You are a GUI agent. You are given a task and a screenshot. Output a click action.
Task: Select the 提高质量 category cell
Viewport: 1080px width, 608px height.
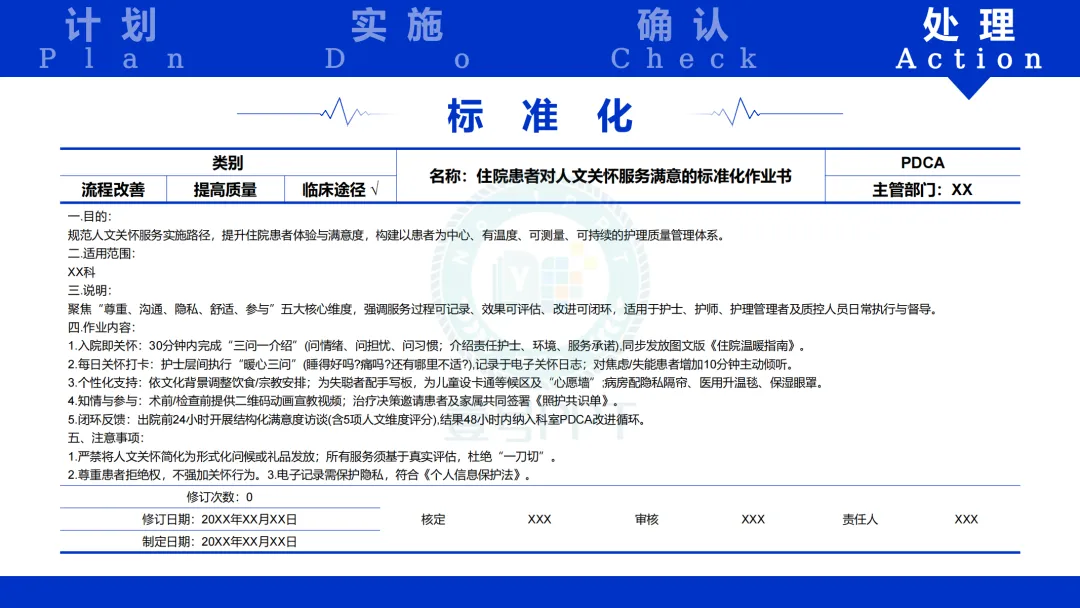pos(225,189)
